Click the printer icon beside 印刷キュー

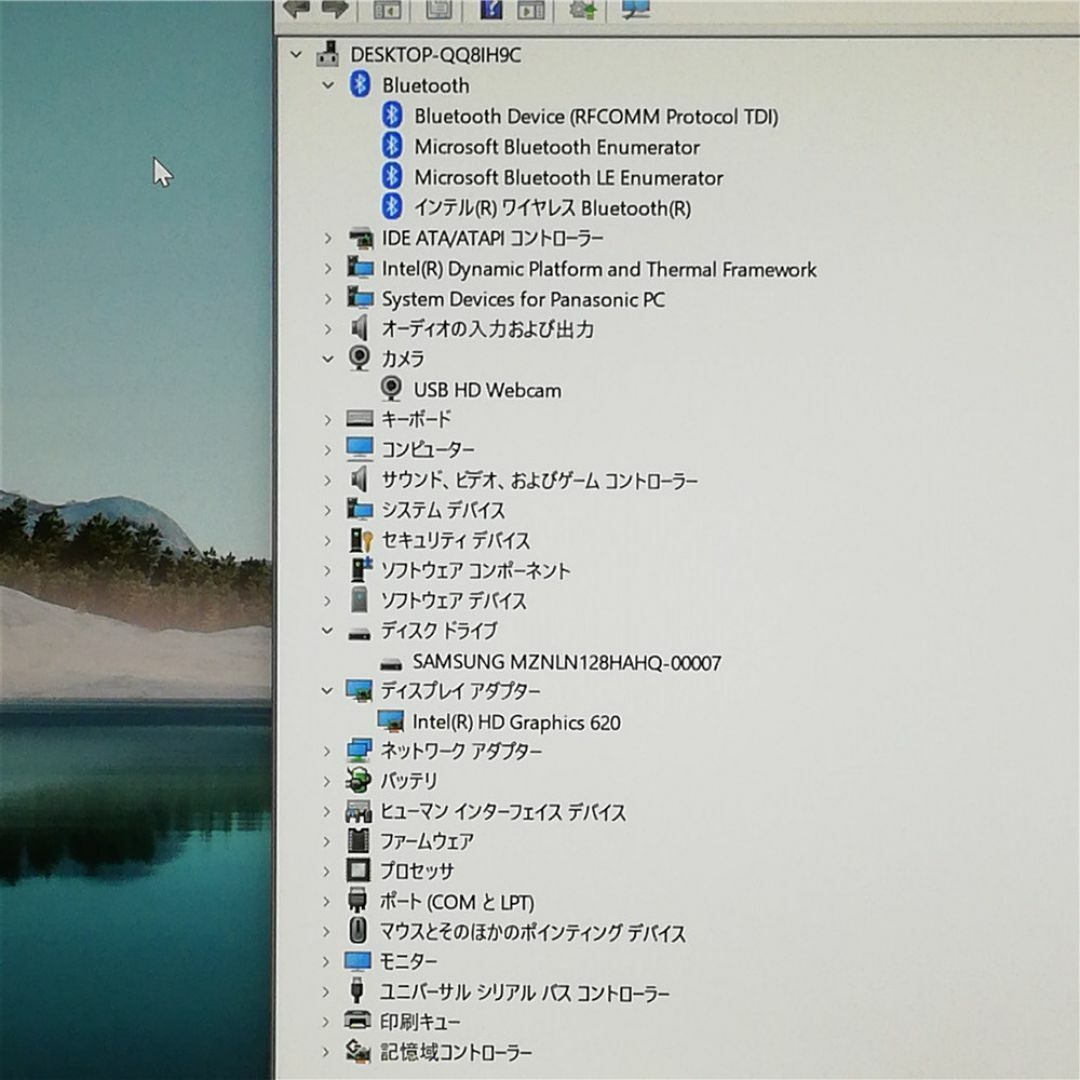[x=357, y=1020]
